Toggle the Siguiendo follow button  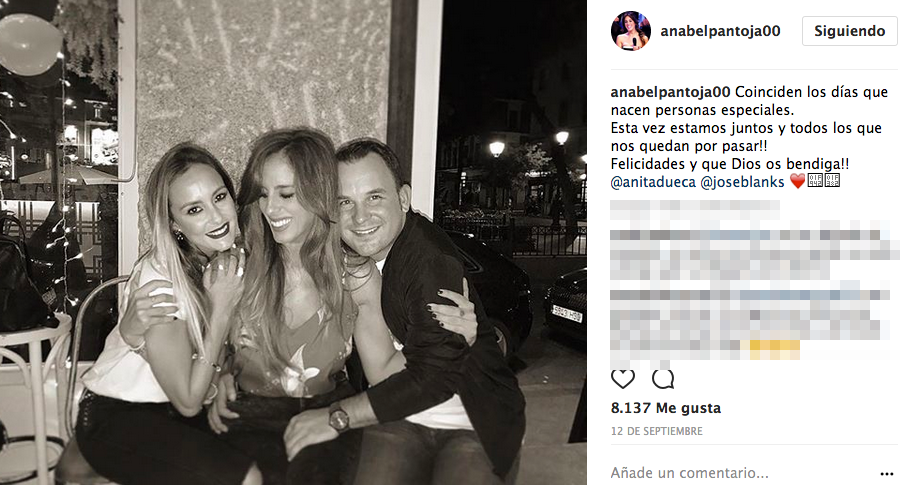click(849, 31)
